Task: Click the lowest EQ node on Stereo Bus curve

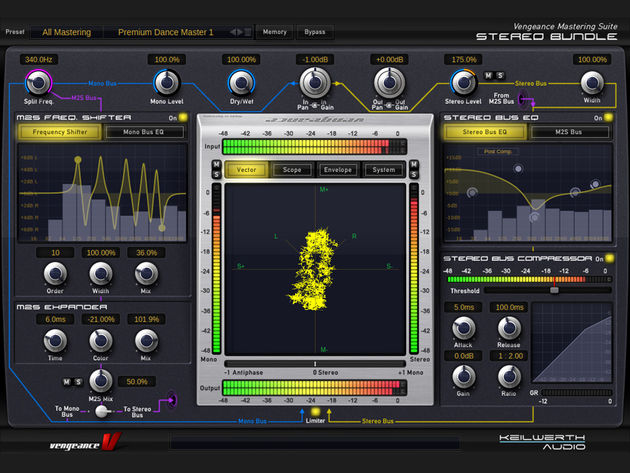Action: [x=534, y=217]
